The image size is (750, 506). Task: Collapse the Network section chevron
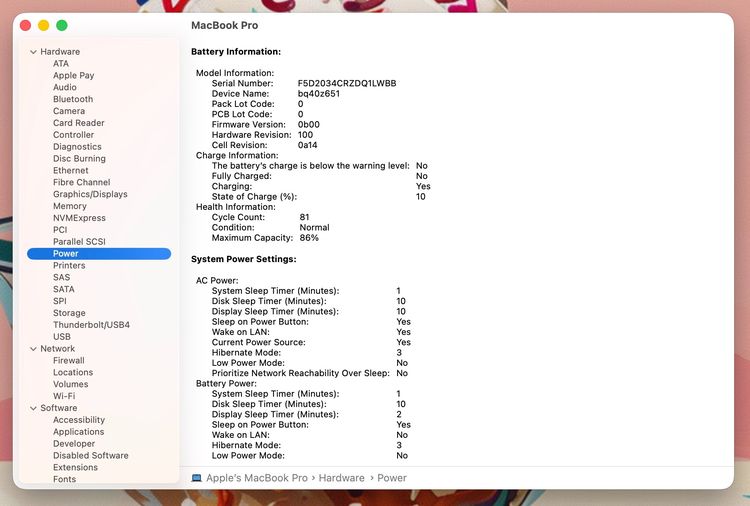coord(33,349)
